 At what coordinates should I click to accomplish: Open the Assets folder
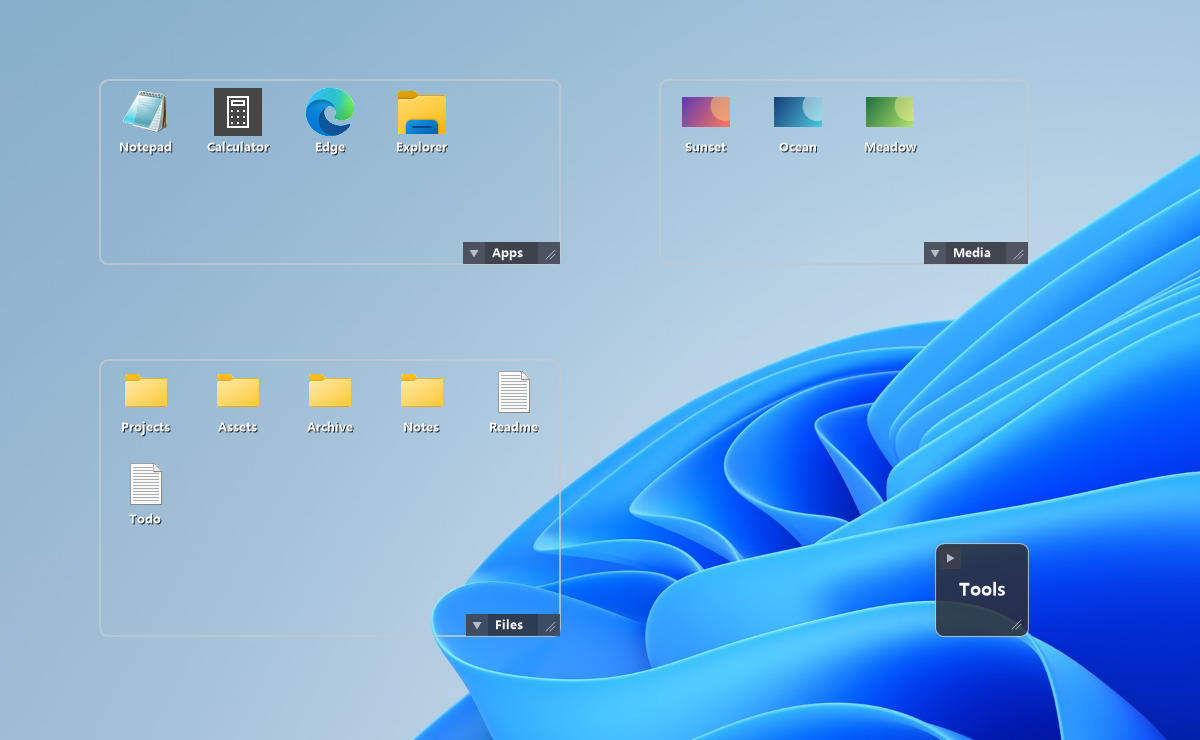pyautogui.click(x=238, y=392)
